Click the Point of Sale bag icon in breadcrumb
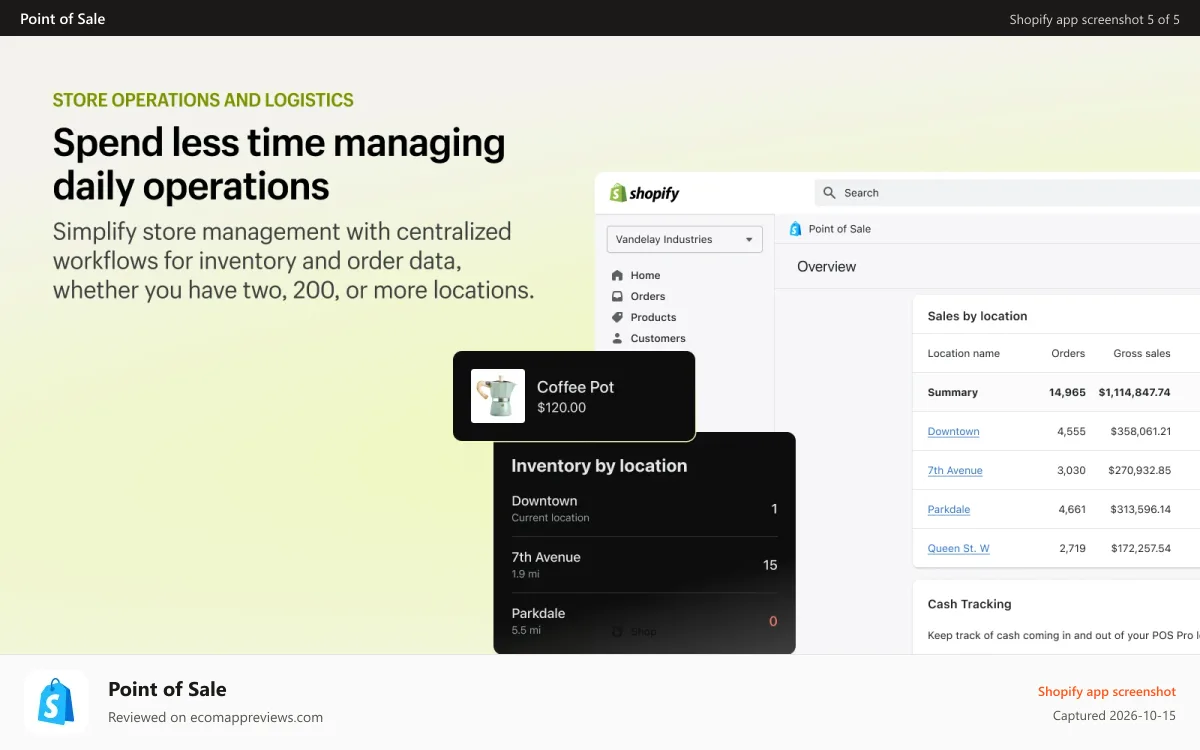The height and width of the screenshot is (750, 1200). point(796,229)
